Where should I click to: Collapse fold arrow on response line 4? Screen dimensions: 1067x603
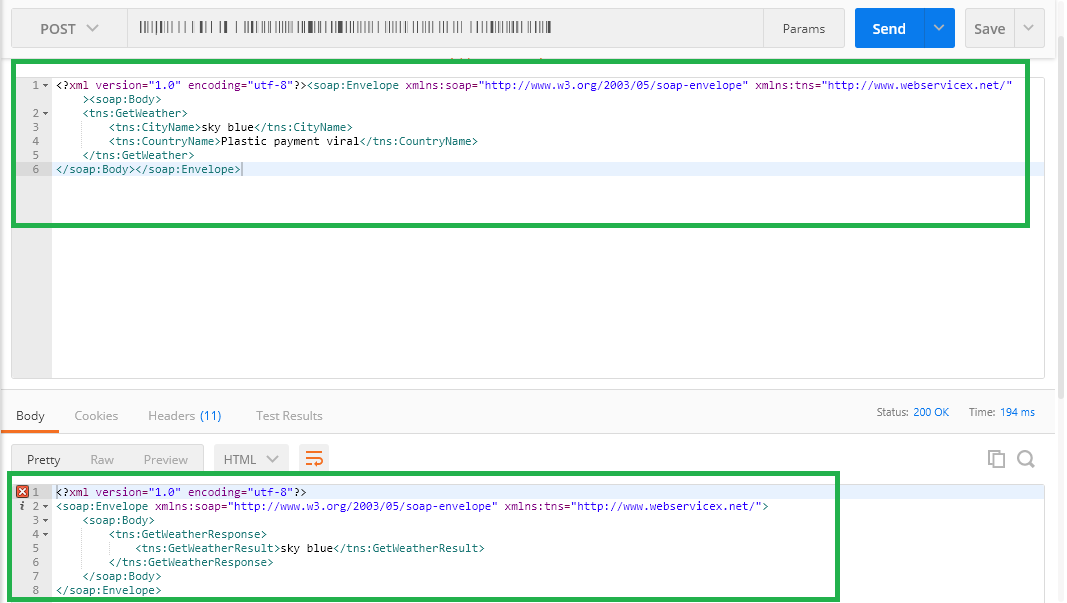tap(46, 534)
